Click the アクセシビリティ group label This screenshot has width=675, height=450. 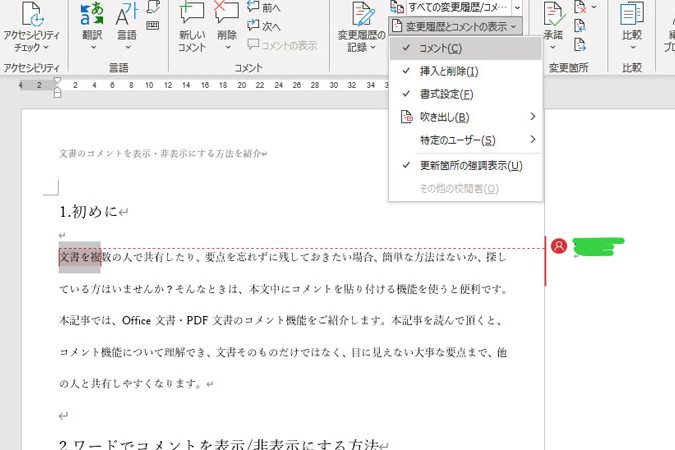31,68
